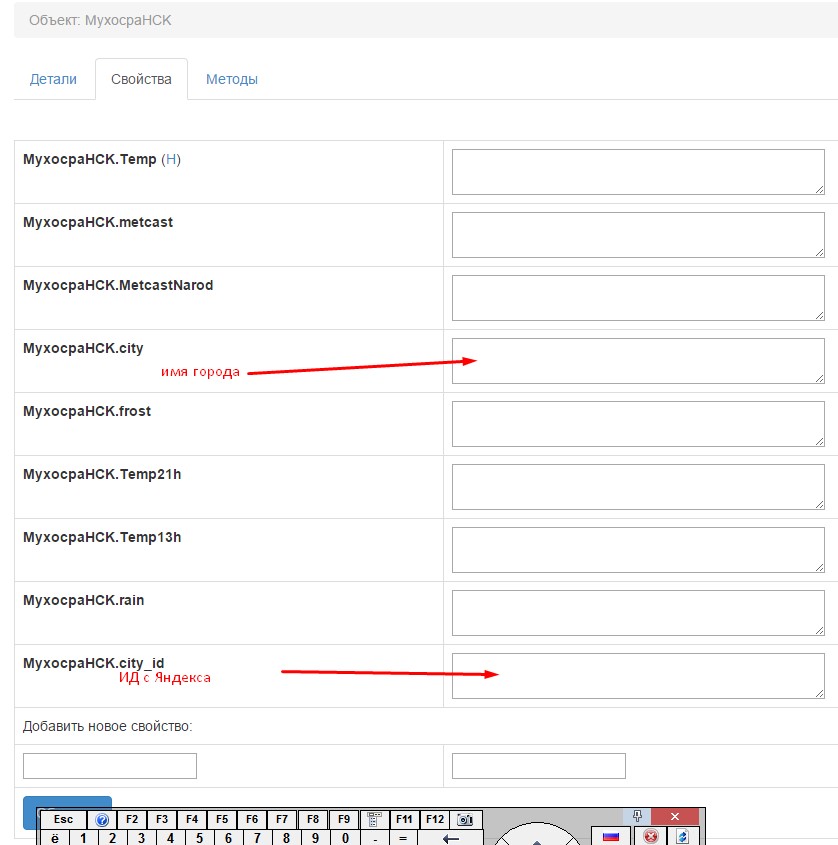This screenshot has width=838, height=845.
Task: Click the Russian flag language icon
Action: pos(611,836)
